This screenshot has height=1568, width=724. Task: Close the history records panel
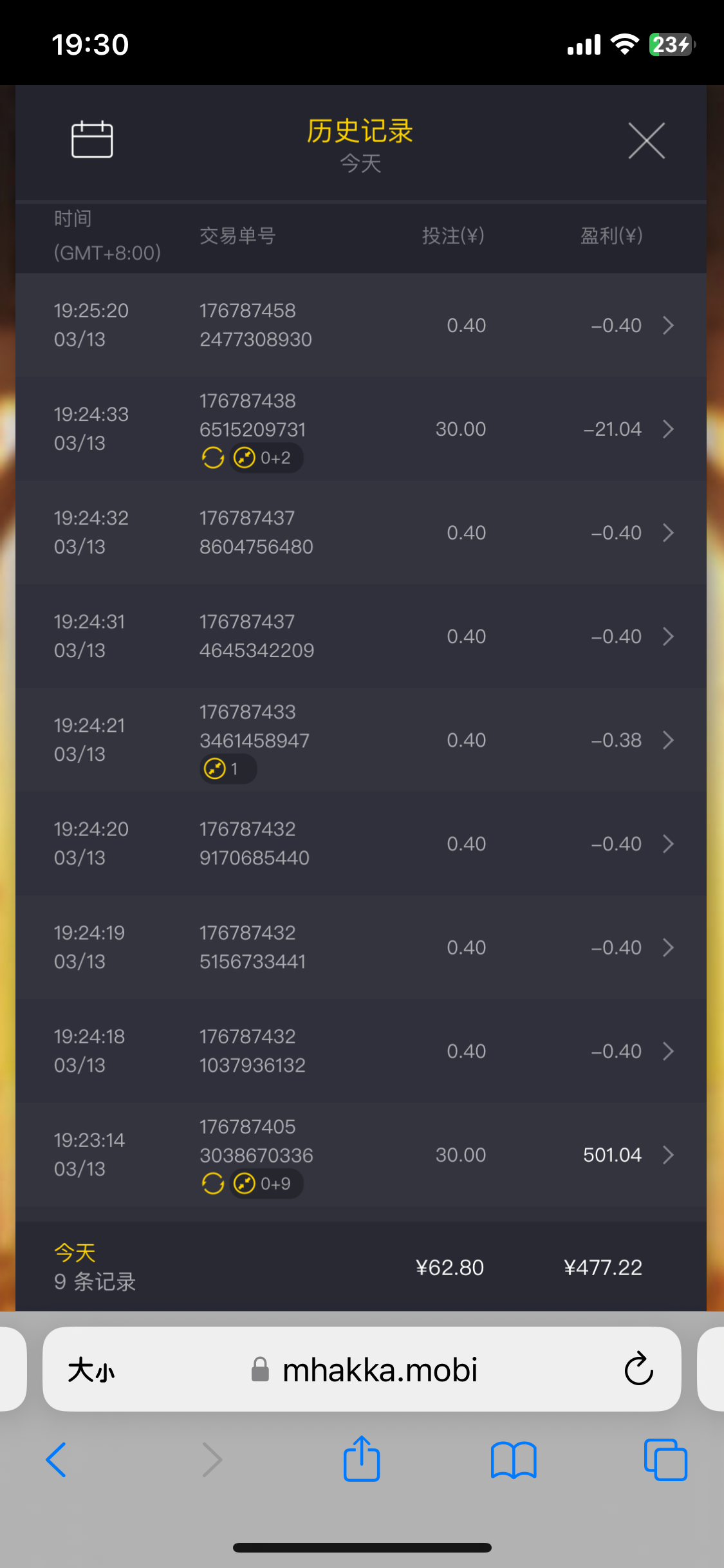click(646, 140)
